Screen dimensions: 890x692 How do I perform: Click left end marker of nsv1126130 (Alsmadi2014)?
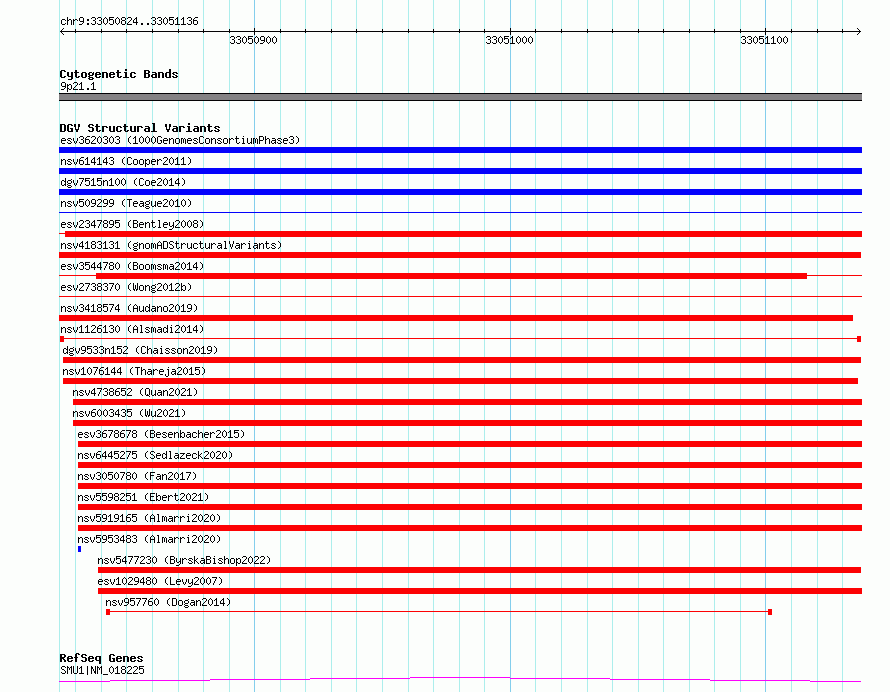[x=62, y=339]
